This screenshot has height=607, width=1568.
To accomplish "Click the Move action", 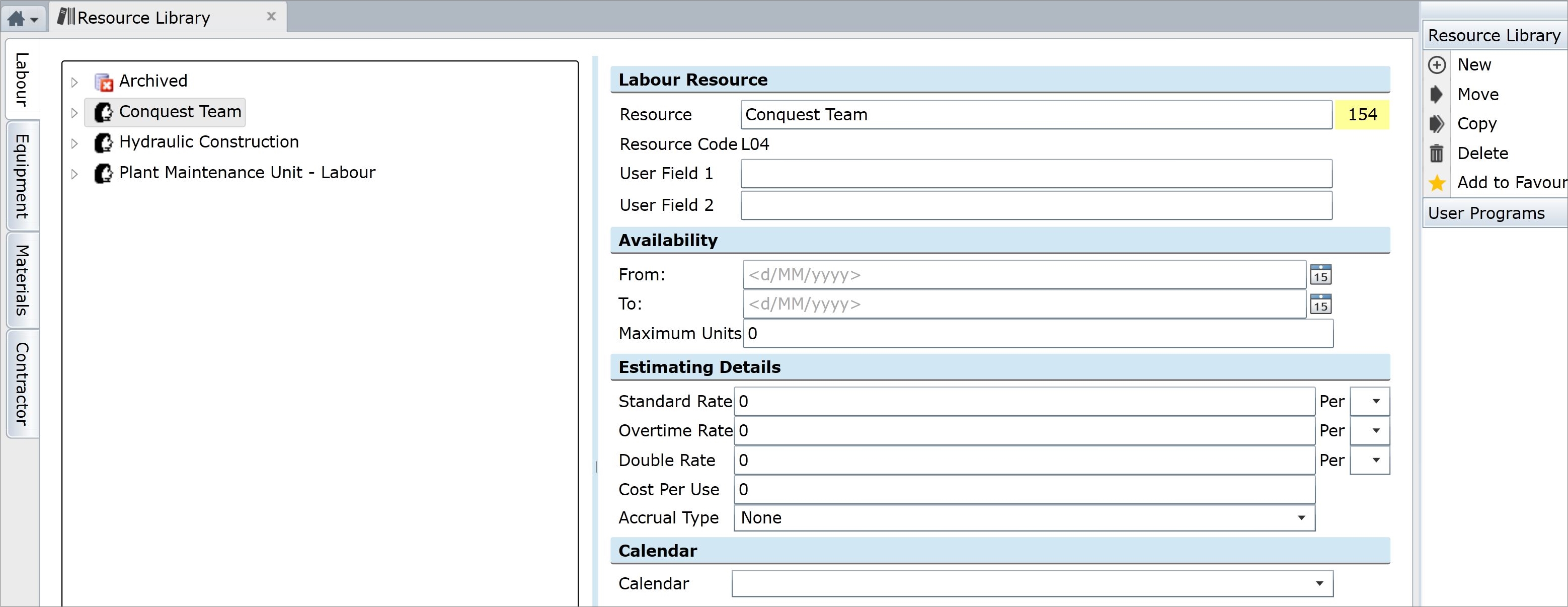I will click(x=1478, y=94).
